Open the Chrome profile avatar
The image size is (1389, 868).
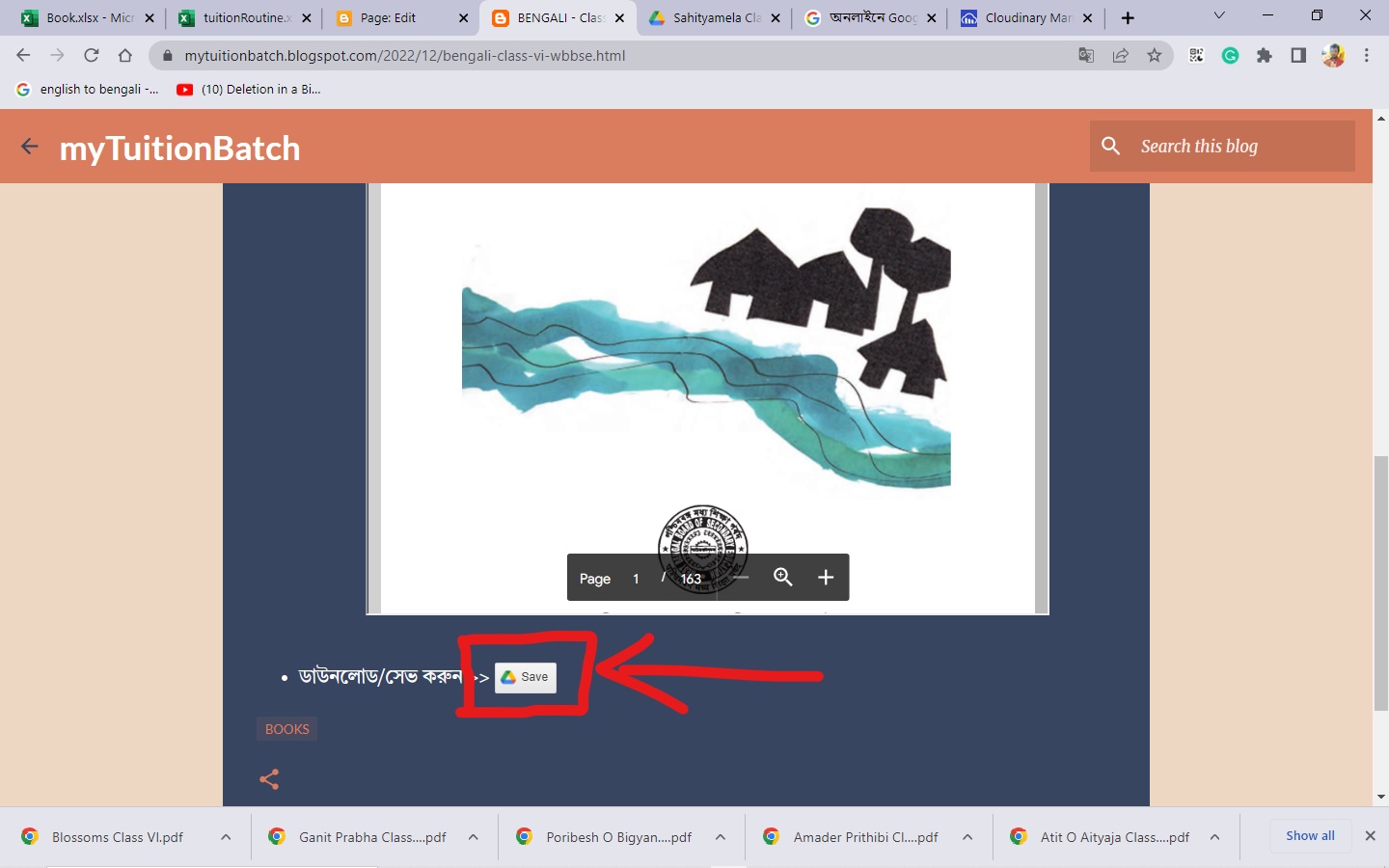[x=1333, y=56]
